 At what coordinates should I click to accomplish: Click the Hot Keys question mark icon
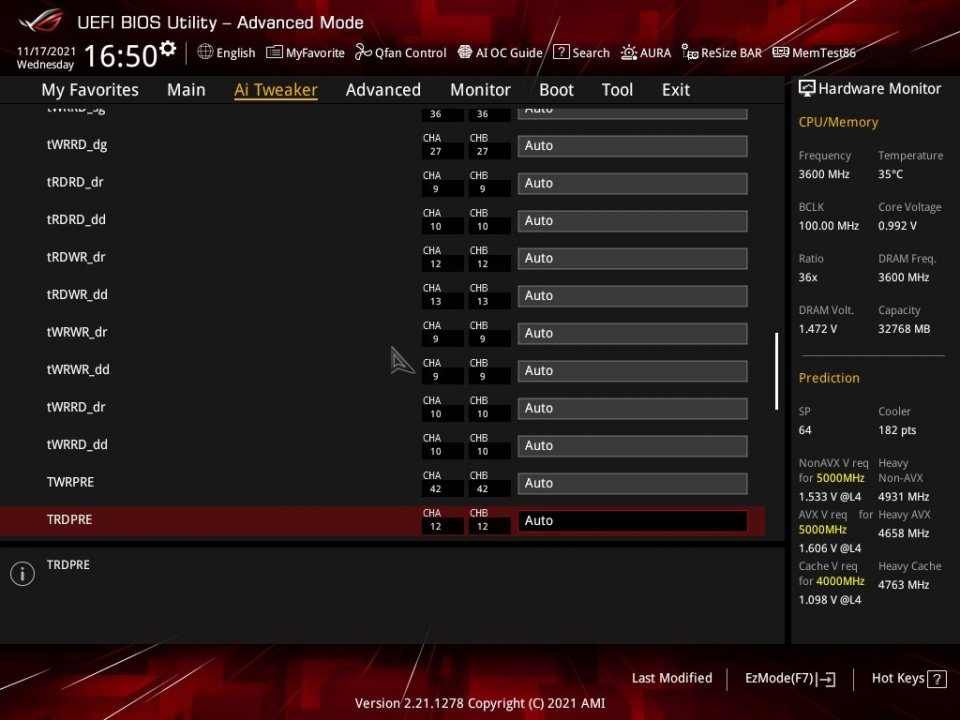(937, 679)
